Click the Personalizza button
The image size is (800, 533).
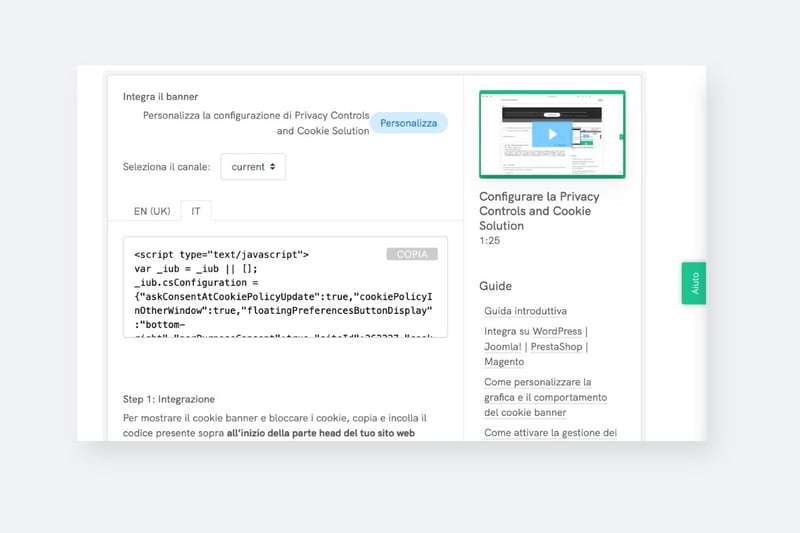click(409, 123)
